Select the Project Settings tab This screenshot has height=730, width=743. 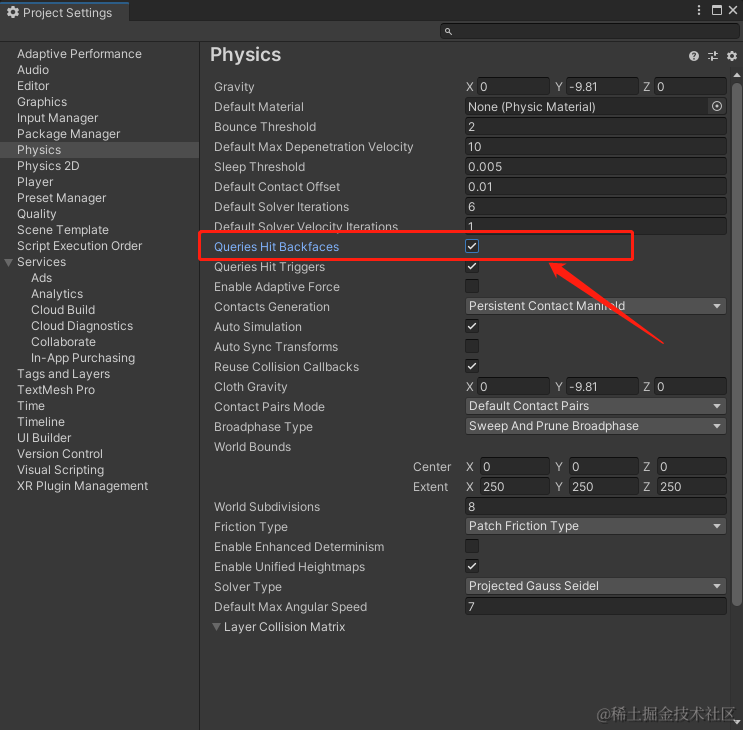tap(65, 12)
